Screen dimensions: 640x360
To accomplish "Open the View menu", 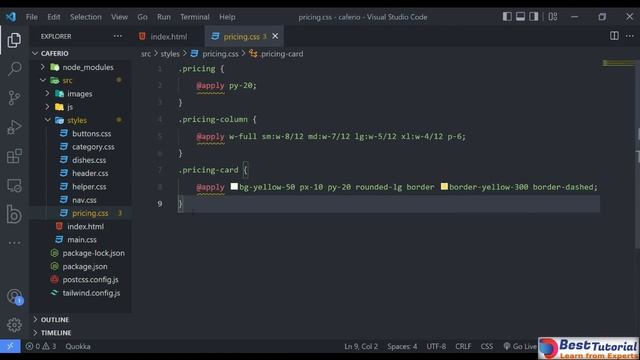I will [119, 17].
